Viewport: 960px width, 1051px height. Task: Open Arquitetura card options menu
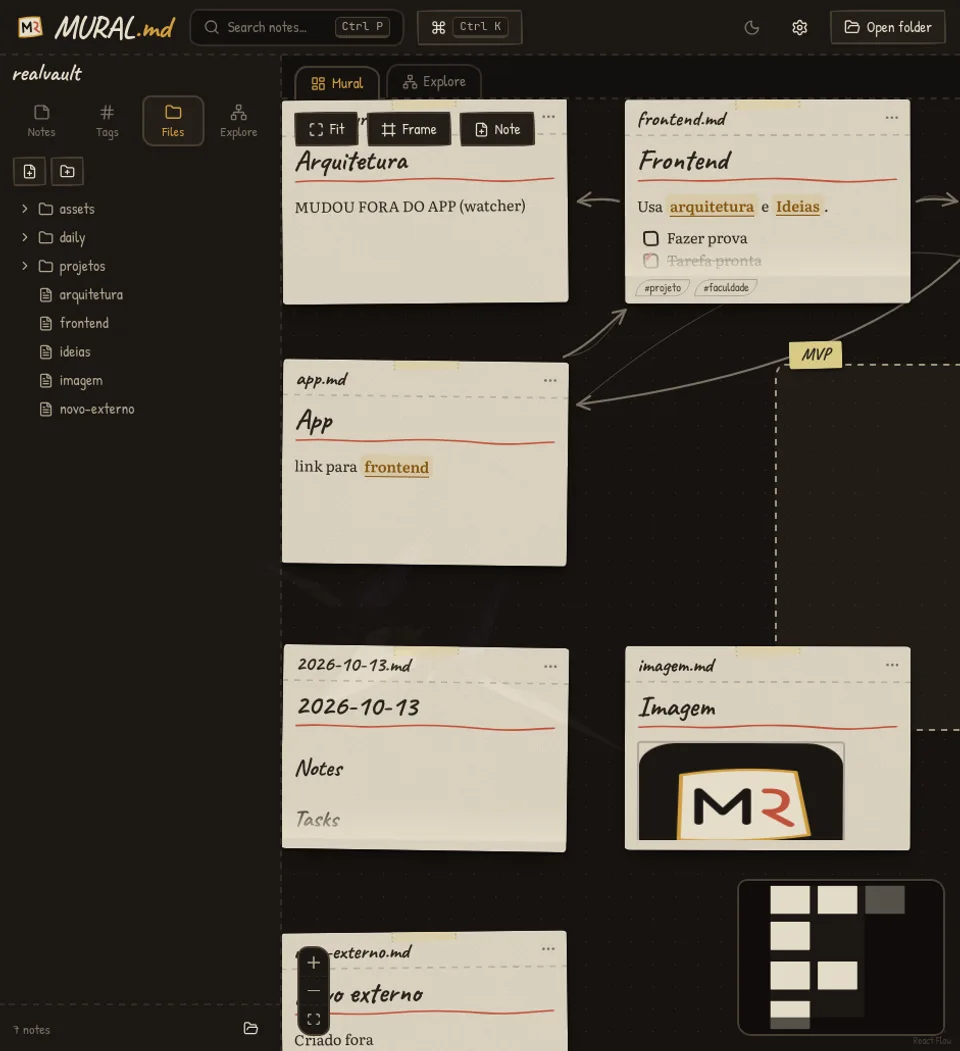pyautogui.click(x=548, y=117)
